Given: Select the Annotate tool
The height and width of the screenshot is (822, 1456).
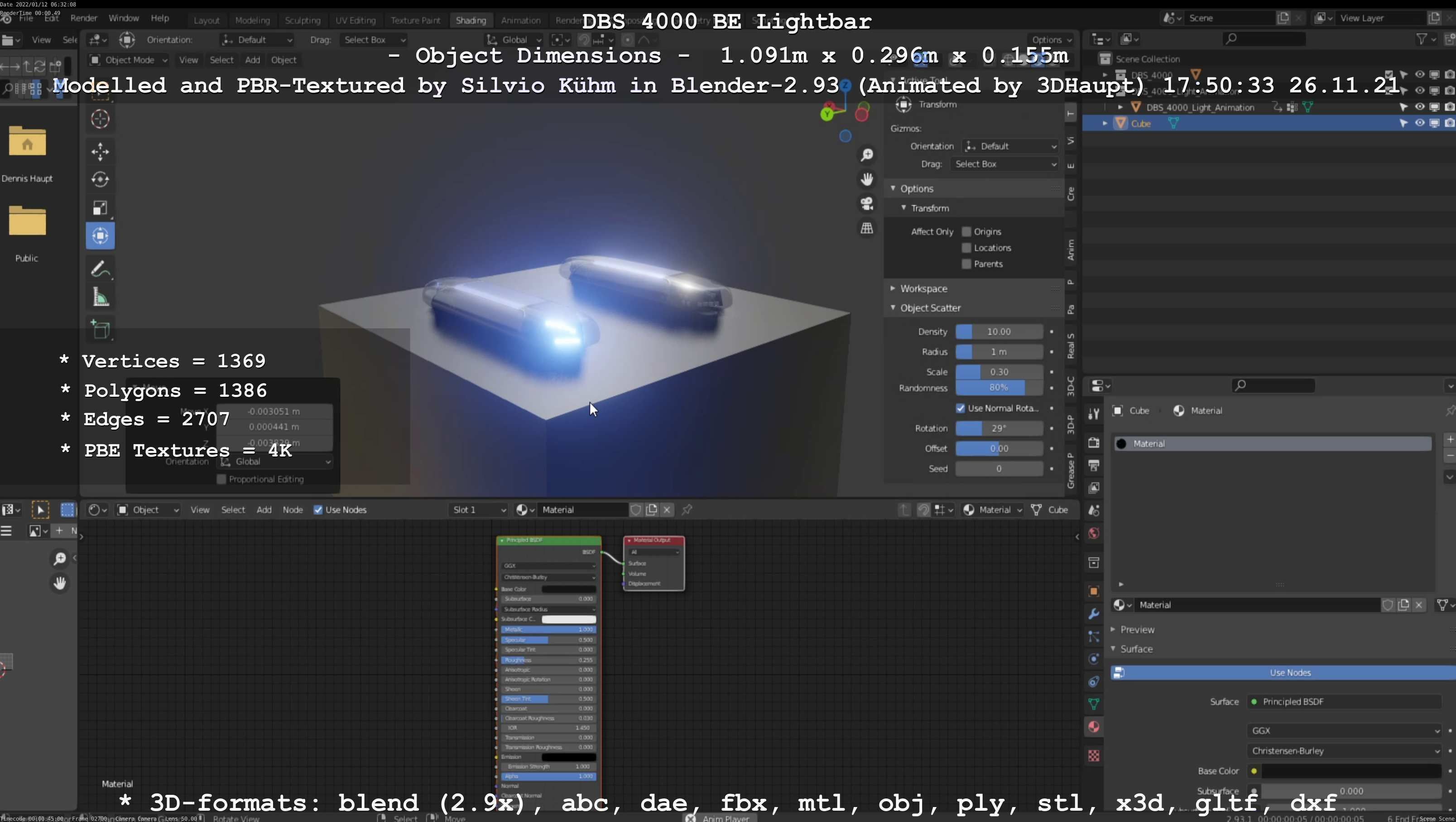Looking at the screenshot, I should point(100,269).
